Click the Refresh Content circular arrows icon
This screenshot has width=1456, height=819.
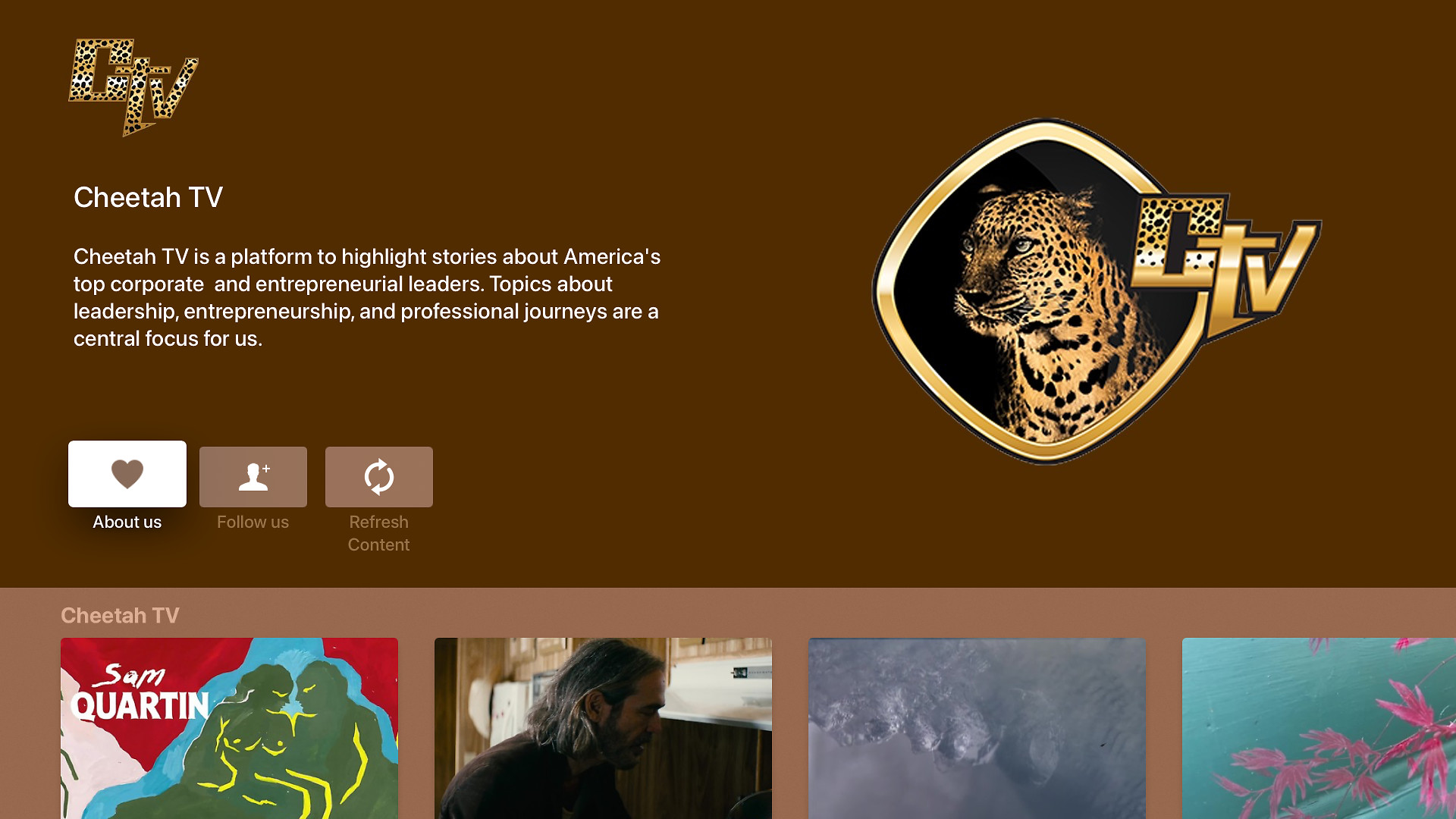point(379,477)
